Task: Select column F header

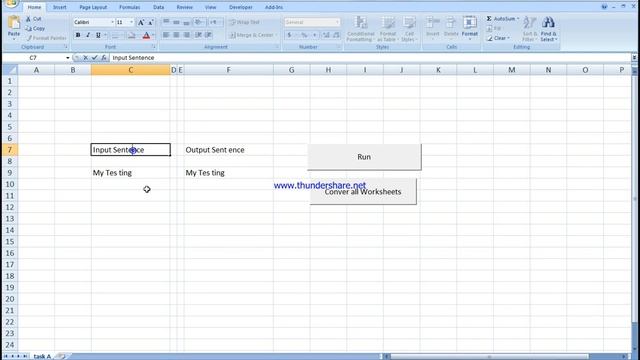Action: (x=228, y=70)
